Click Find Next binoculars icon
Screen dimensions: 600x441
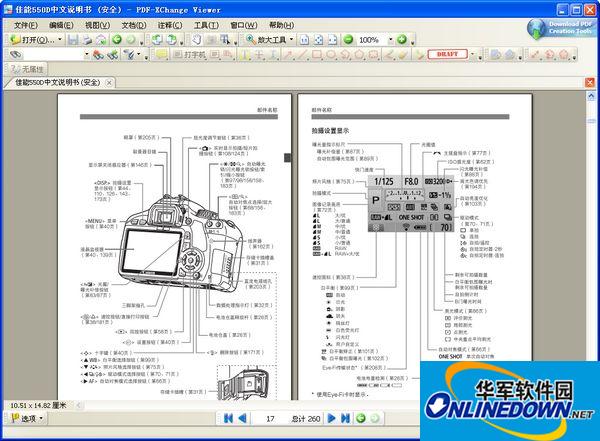113,55
